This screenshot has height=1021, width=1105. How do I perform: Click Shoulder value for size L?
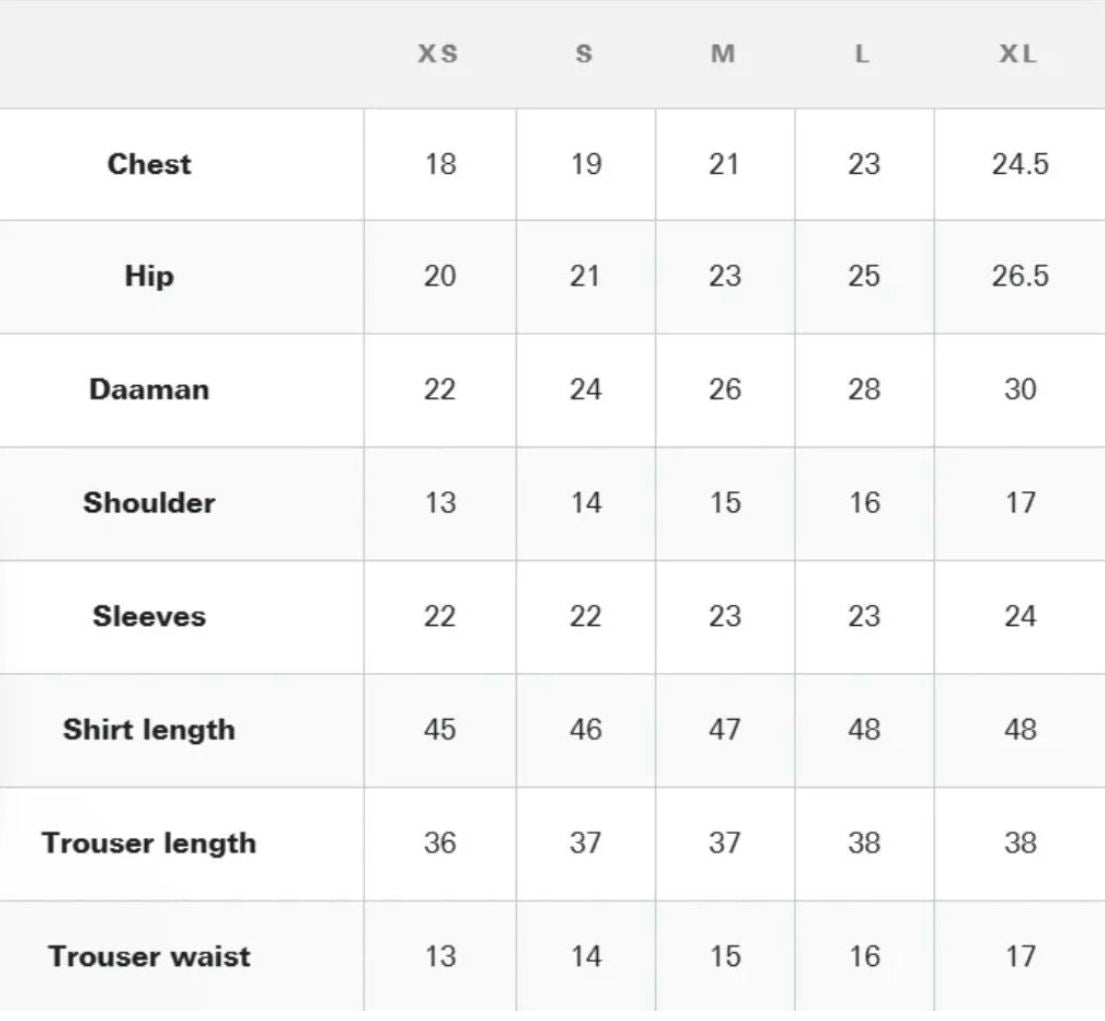click(x=863, y=502)
